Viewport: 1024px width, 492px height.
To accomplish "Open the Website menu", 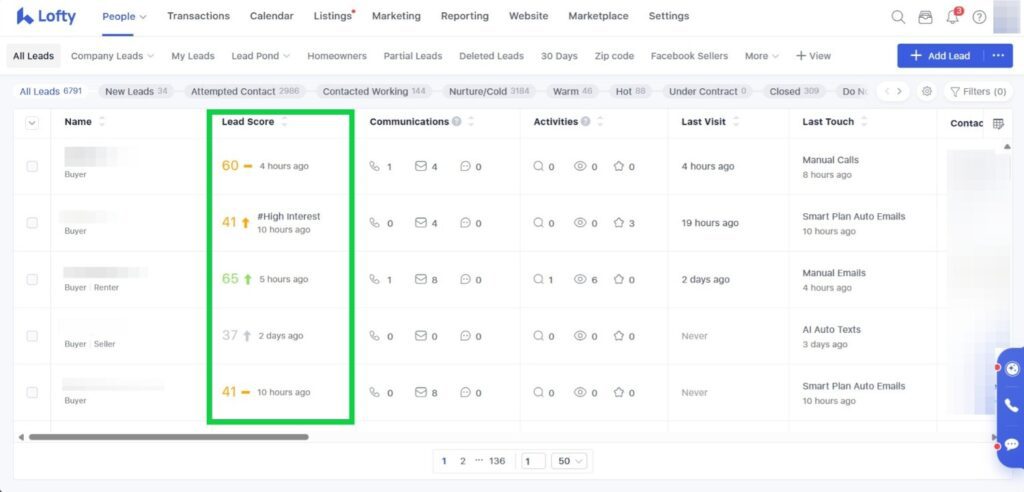I will pos(528,16).
